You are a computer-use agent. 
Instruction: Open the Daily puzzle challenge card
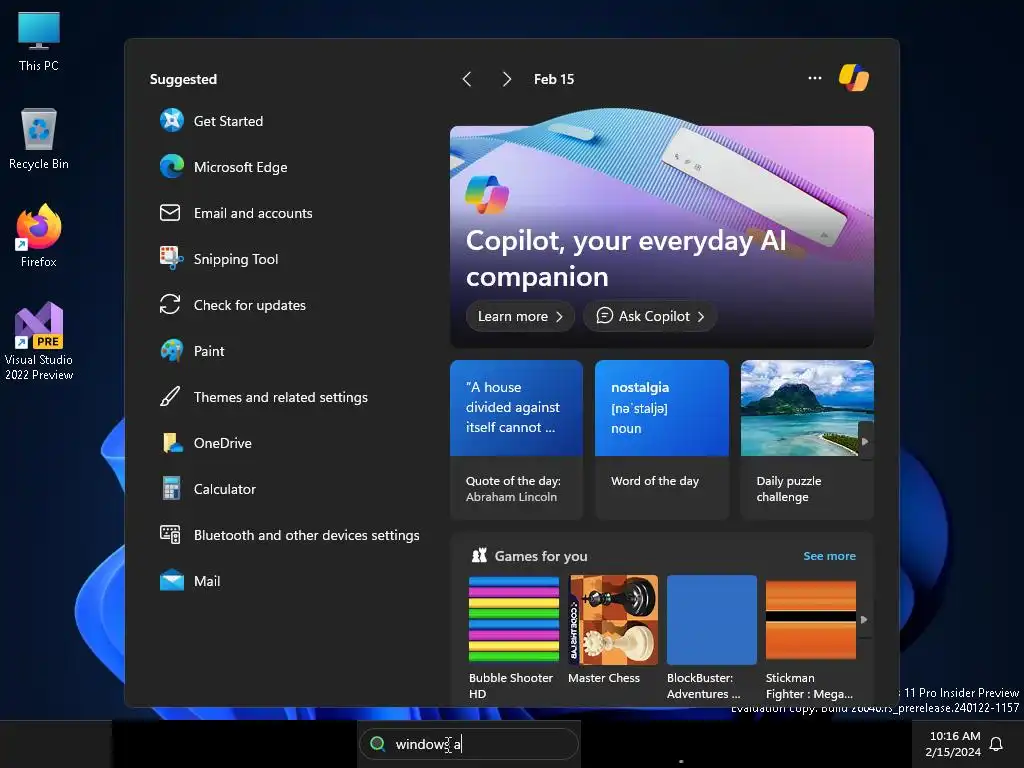(807, 440)
